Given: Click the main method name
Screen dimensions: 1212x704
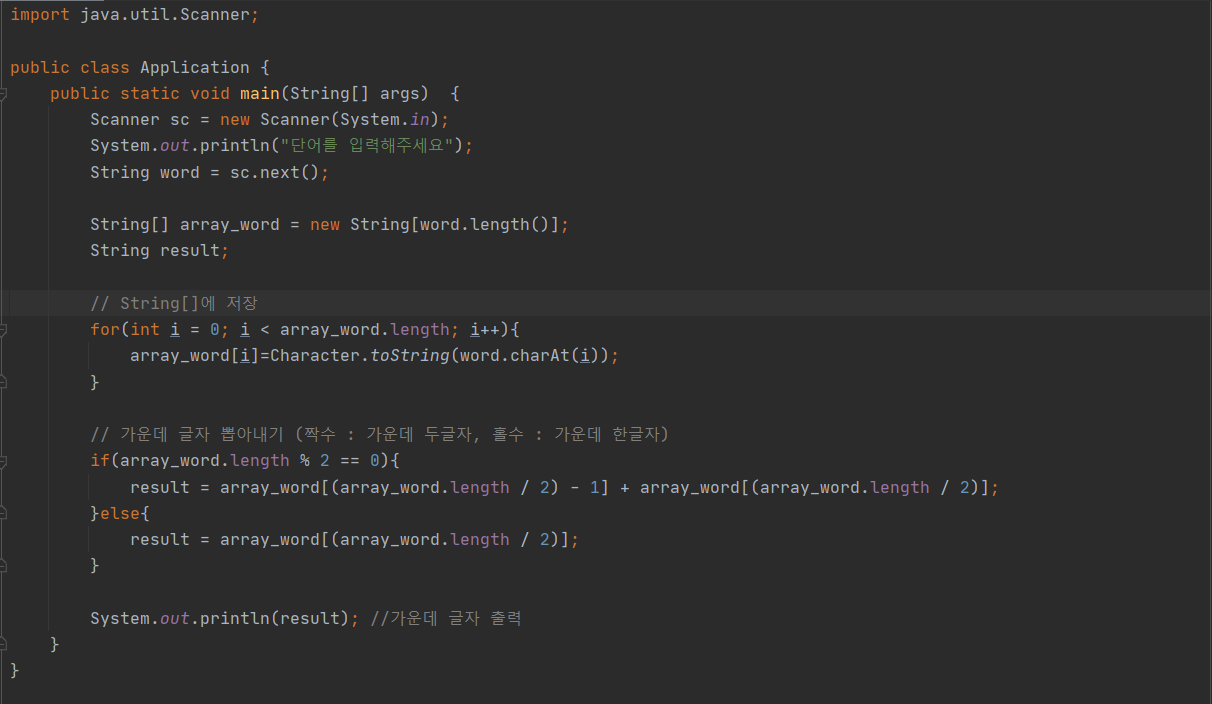Looking at the screenshot, I should coord(259,94).
